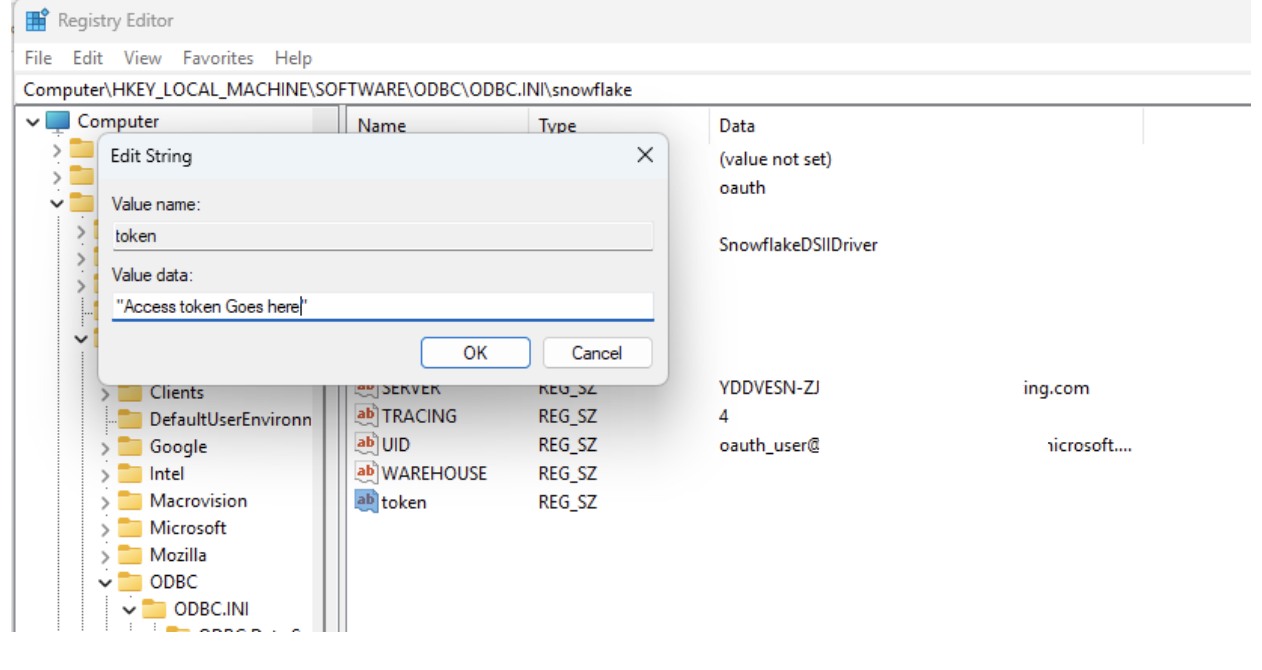Click REG_SZ type of WAREHOUSE row

click(x=567, y=473)
